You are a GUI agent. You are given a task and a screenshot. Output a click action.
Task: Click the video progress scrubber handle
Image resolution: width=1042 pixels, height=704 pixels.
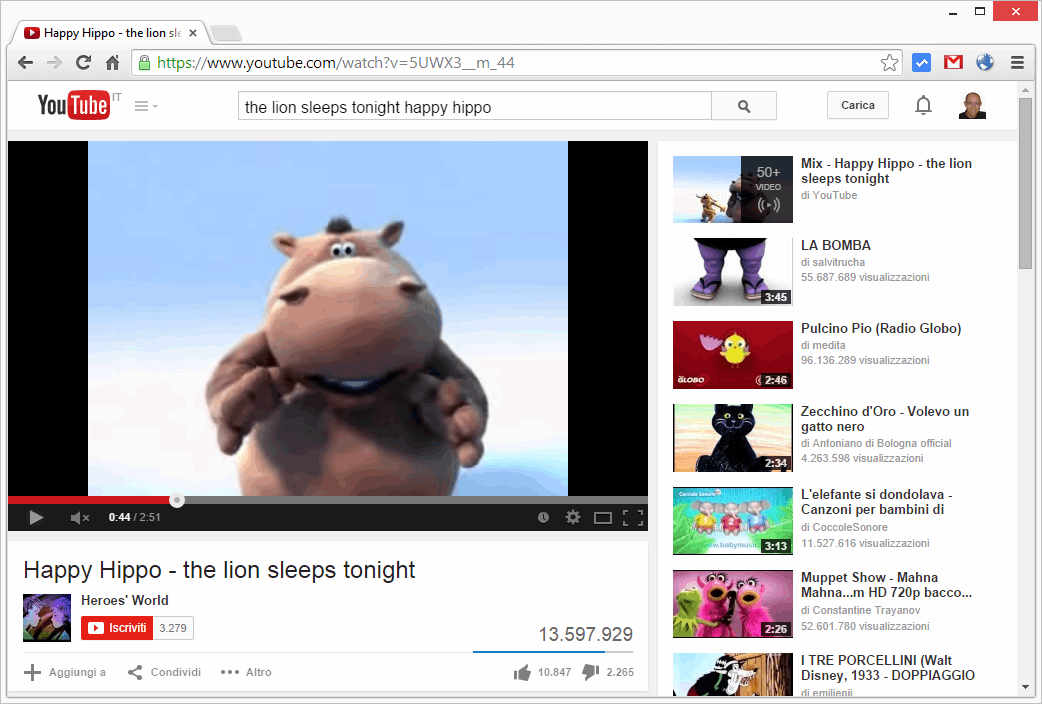[x=177, y=500]
